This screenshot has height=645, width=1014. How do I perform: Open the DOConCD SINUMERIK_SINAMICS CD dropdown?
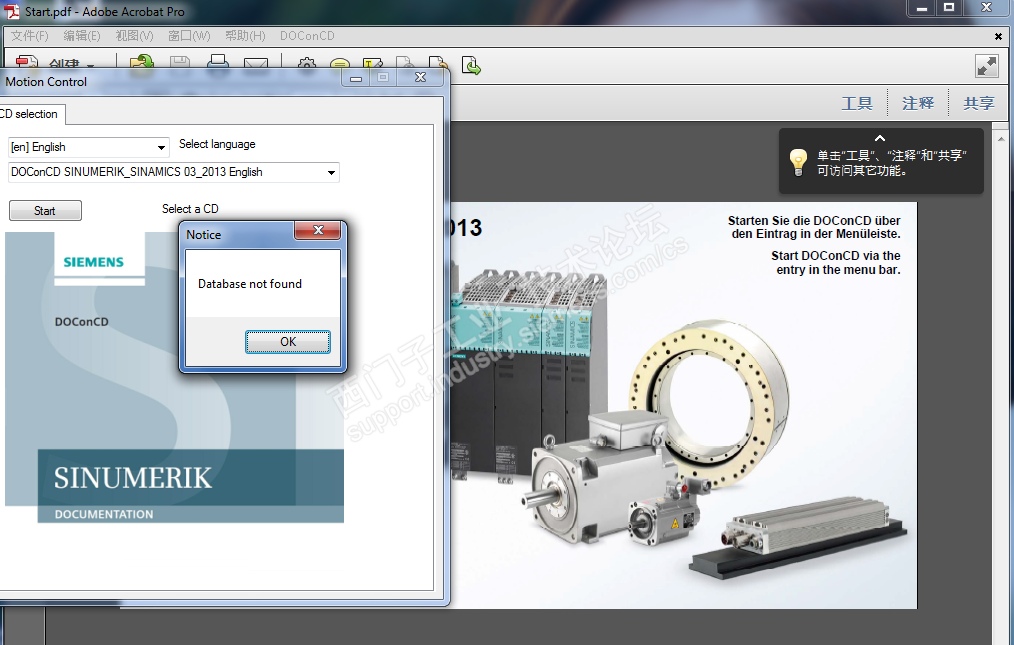coord(174,172)
